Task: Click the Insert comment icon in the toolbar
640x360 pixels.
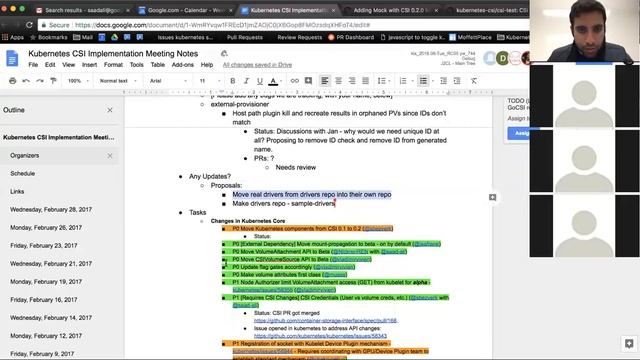Action: point(309,81)
